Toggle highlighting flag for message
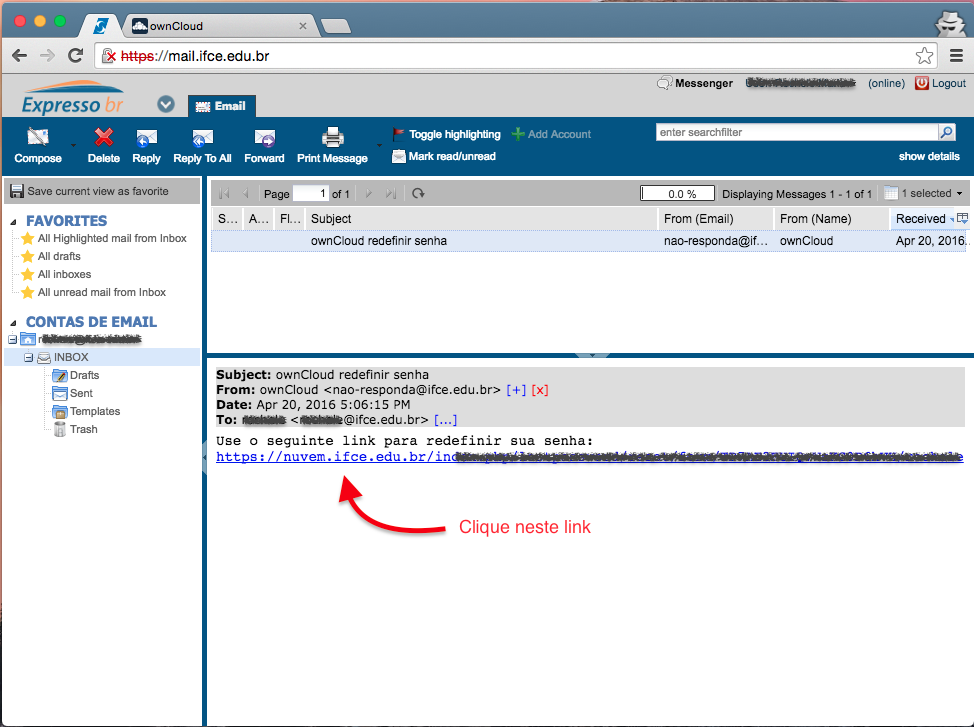974x727 pixels. click(446, 134)
